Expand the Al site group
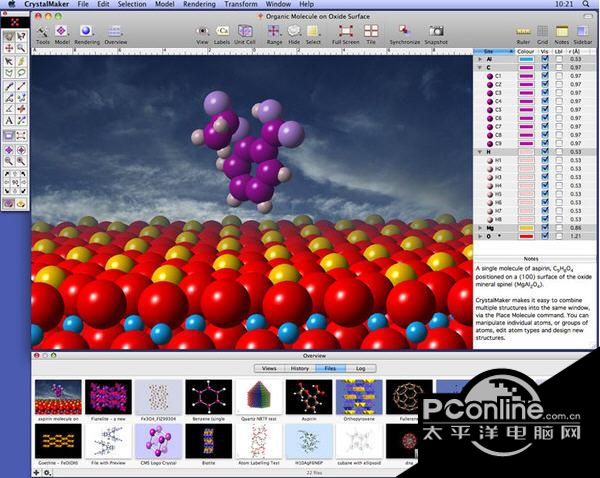The image size is (600, 478). [x=478, y=59]
